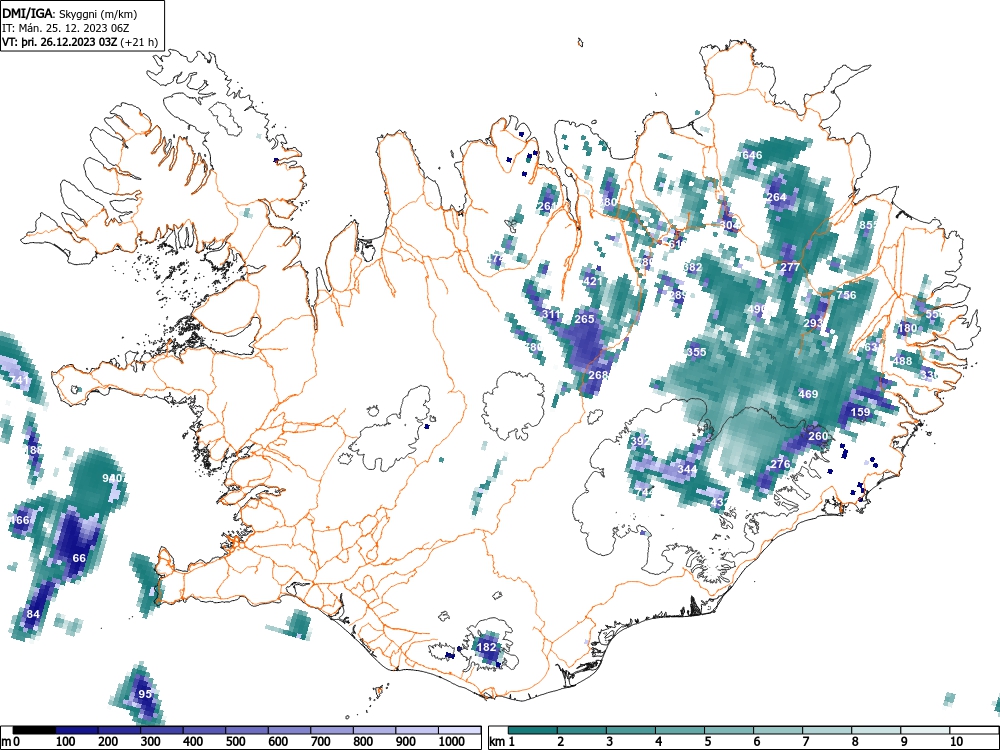Click the 277 visibility value

coord(790,267)
